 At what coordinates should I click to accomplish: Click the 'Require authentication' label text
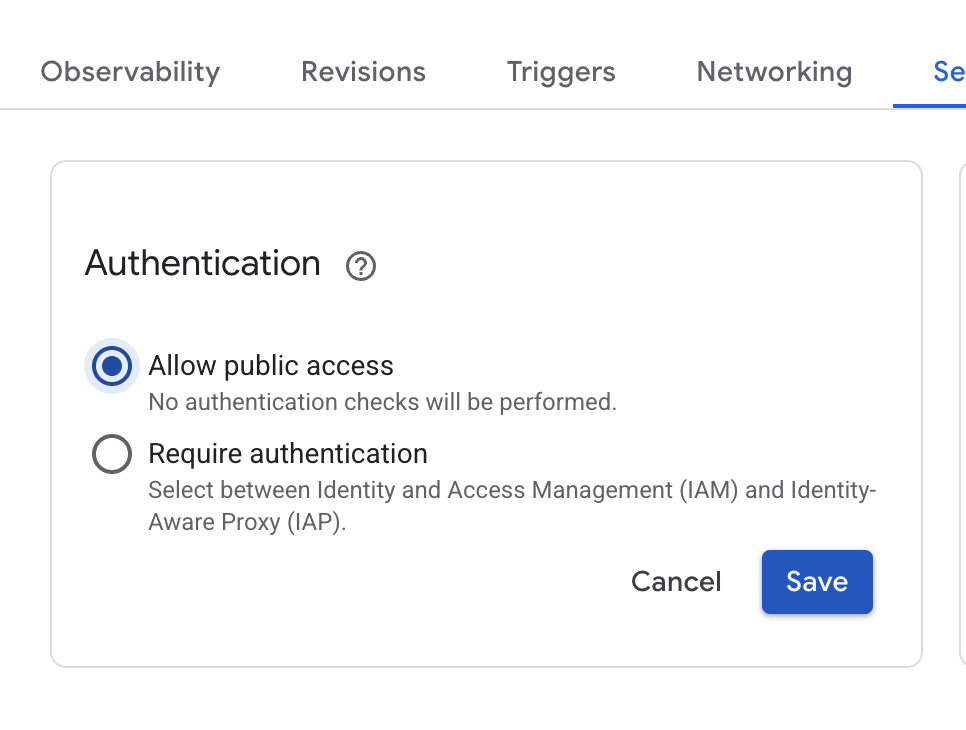(x=288, y=454)
